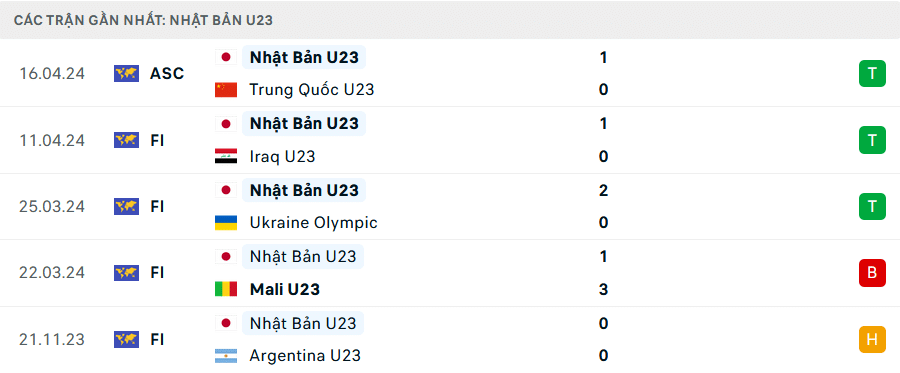The width and height of the screenshot is (900, 373).
Task: Open the 25.03.24 match date
Action: point(52,207)
